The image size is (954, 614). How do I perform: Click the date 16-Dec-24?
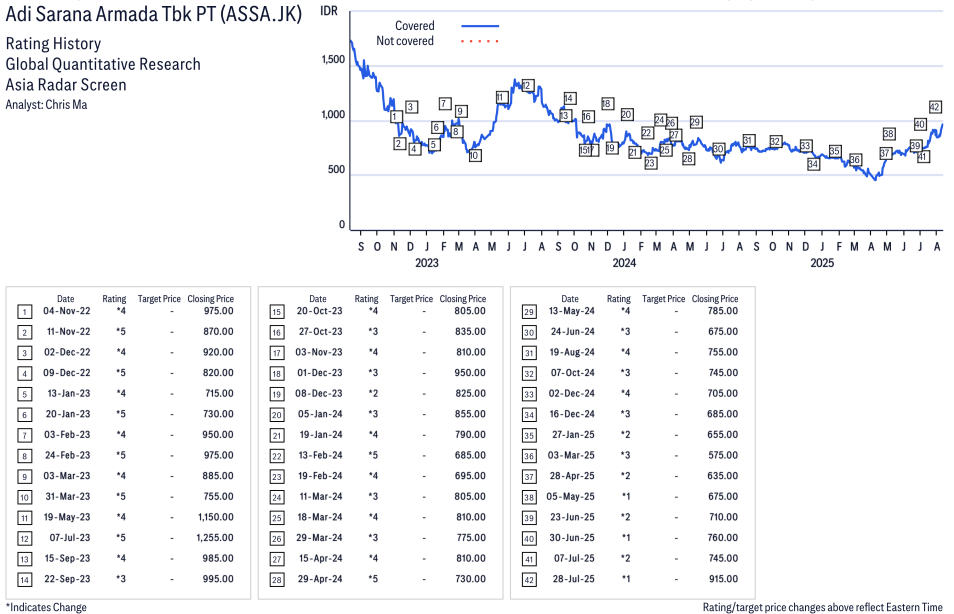click(x=572, y=414)
